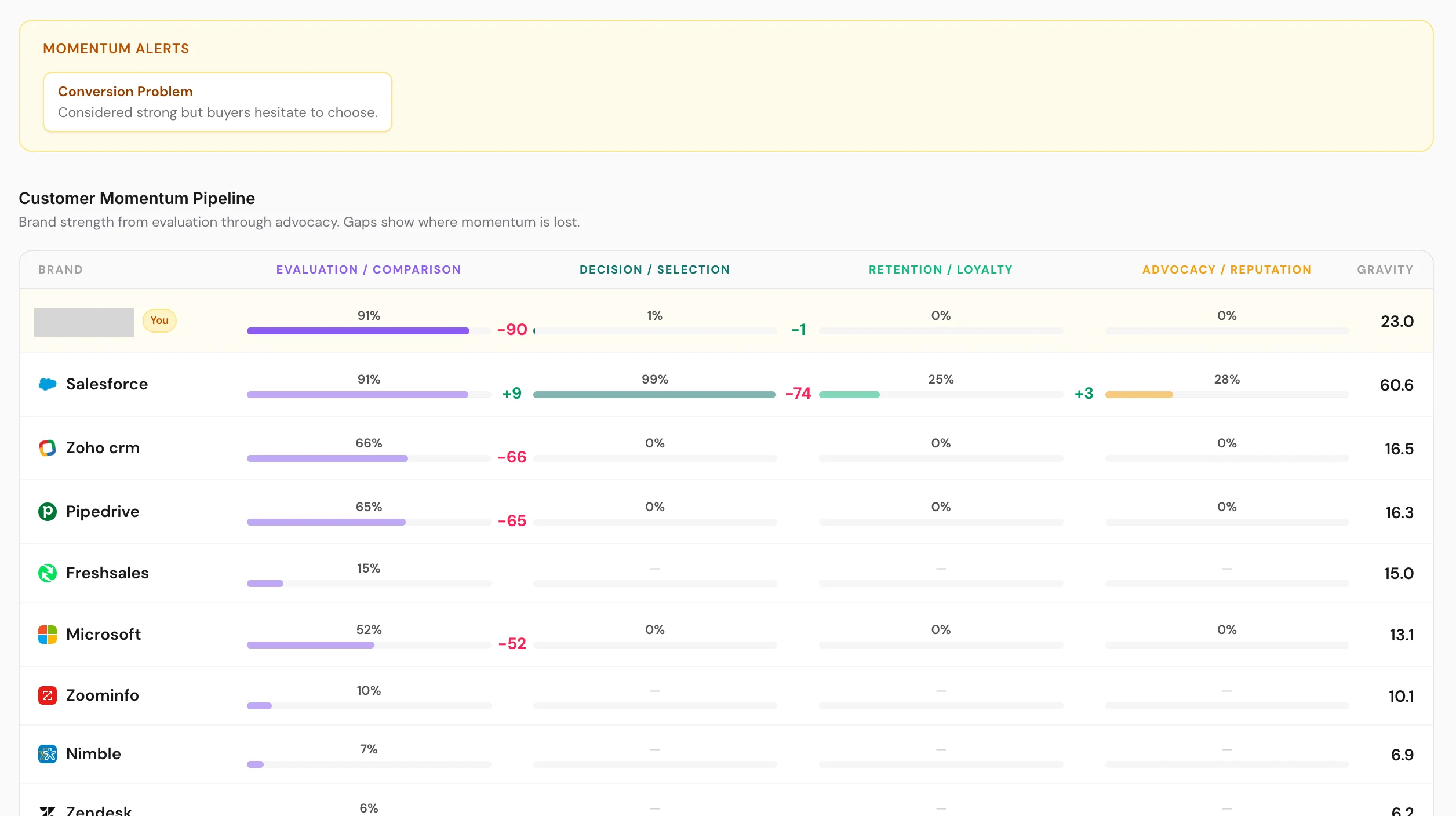Click Zoho crm's 16.5 gravity score
Screen dimensions: 1456x816
[1399, 449]
